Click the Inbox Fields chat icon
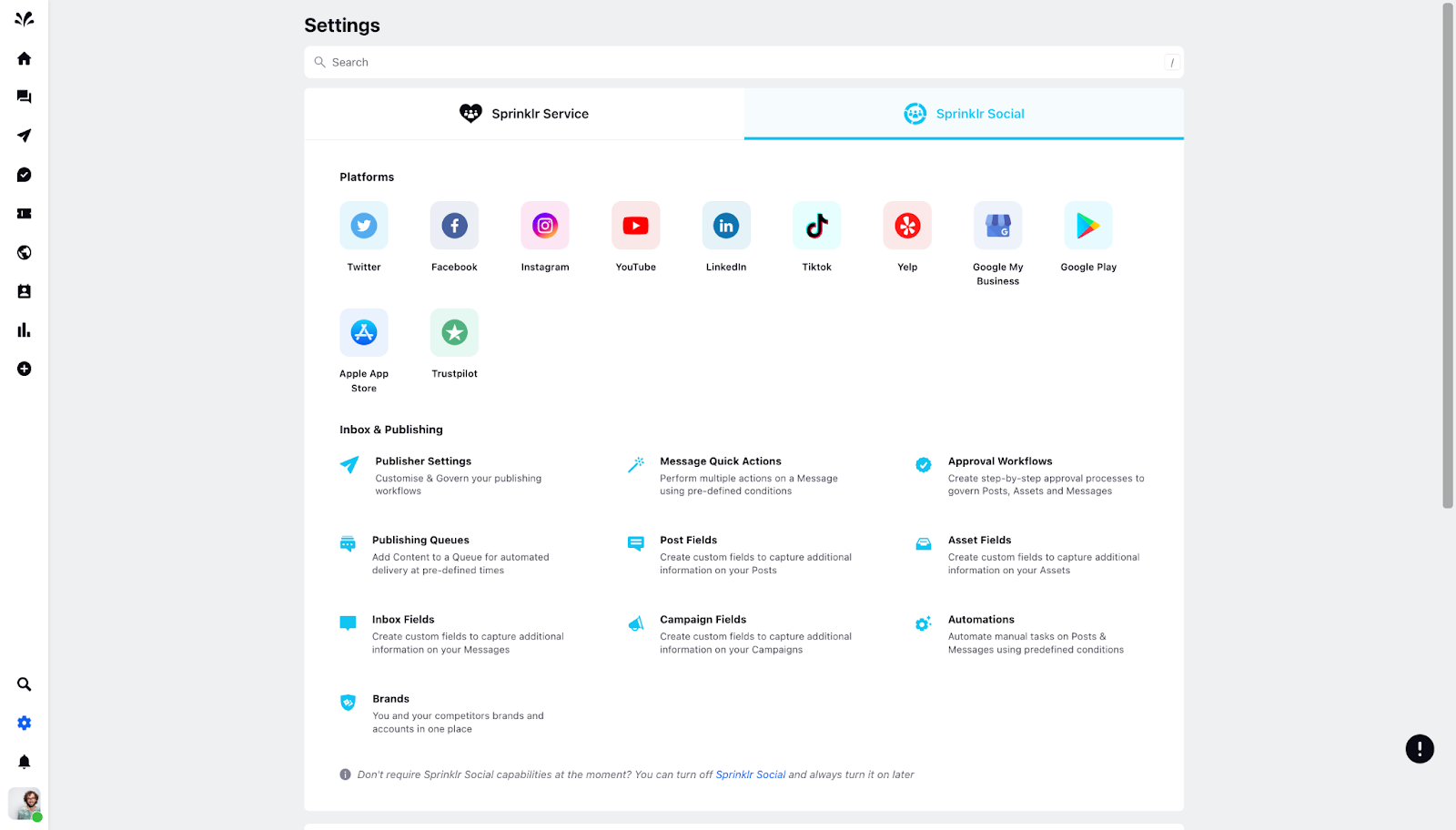The width and height of the screenshot is (1456, 830). point(348,623)
